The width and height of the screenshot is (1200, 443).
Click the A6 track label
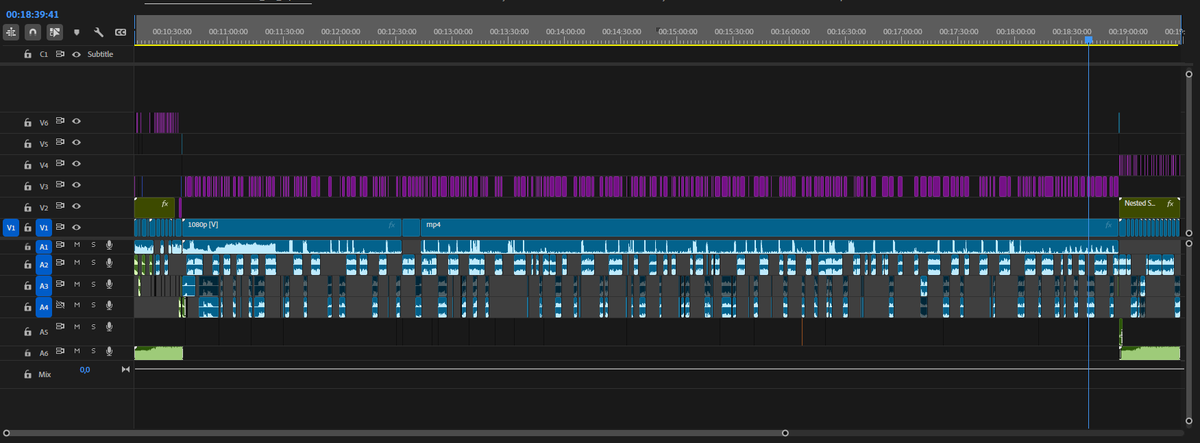click(x=43, y=352)
